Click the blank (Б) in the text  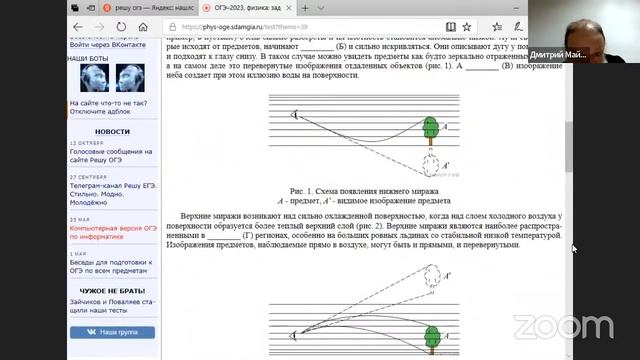click(317, 47)
